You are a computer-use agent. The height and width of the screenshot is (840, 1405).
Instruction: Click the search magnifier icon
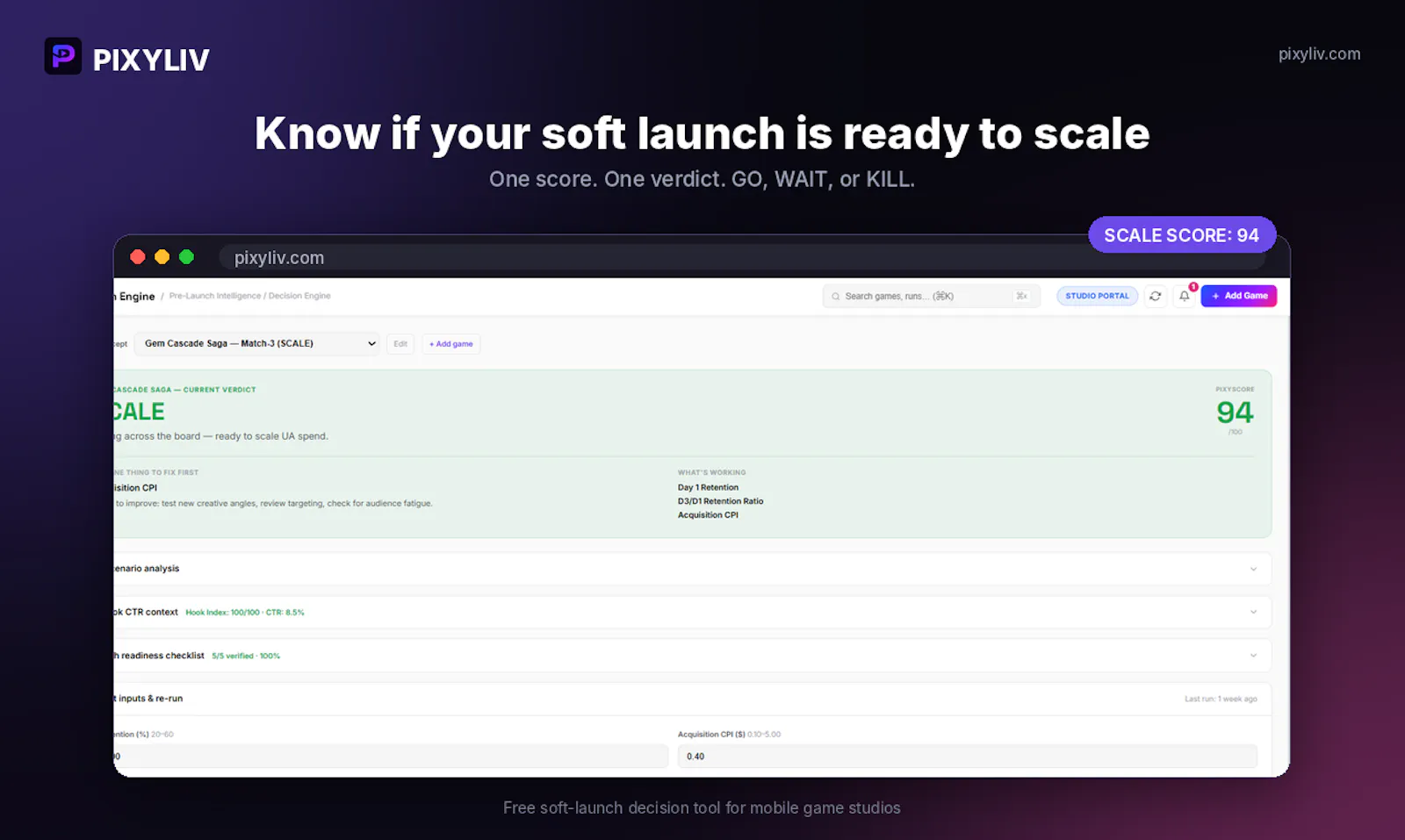pyautogui.click(x=836, y=297)
